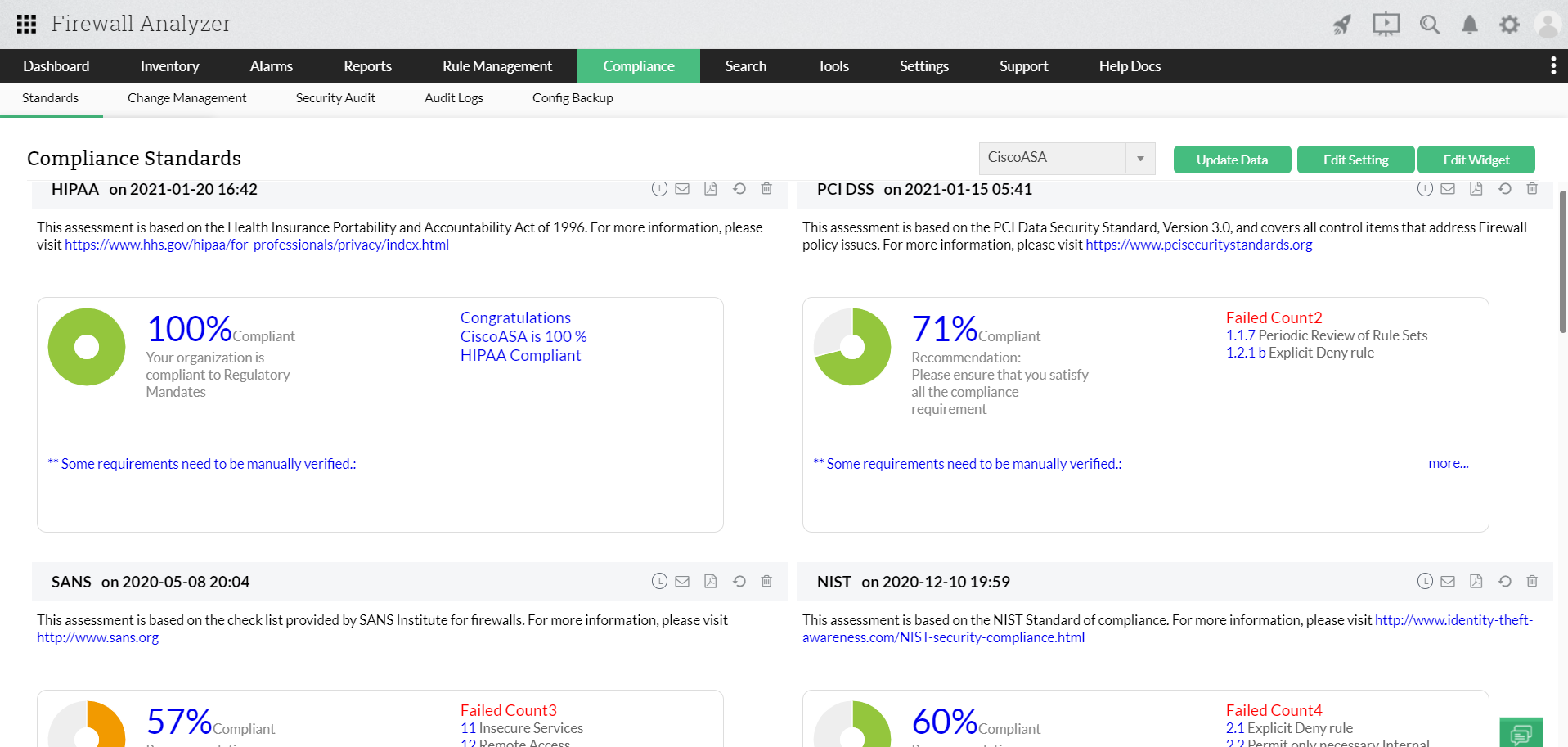Screen dimensions: 1568x747
Task: Click the Update Data button
Action: [x=1232, y=160]
